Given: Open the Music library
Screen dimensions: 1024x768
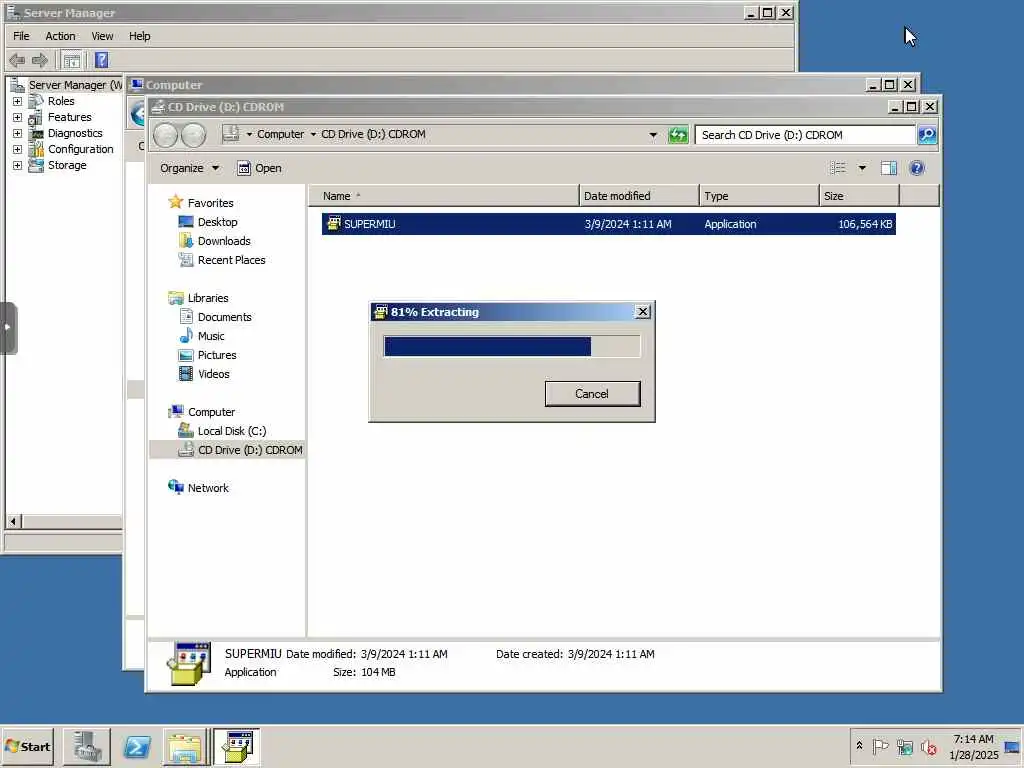Looking at the screenshot, I should [x=202, y=336].
